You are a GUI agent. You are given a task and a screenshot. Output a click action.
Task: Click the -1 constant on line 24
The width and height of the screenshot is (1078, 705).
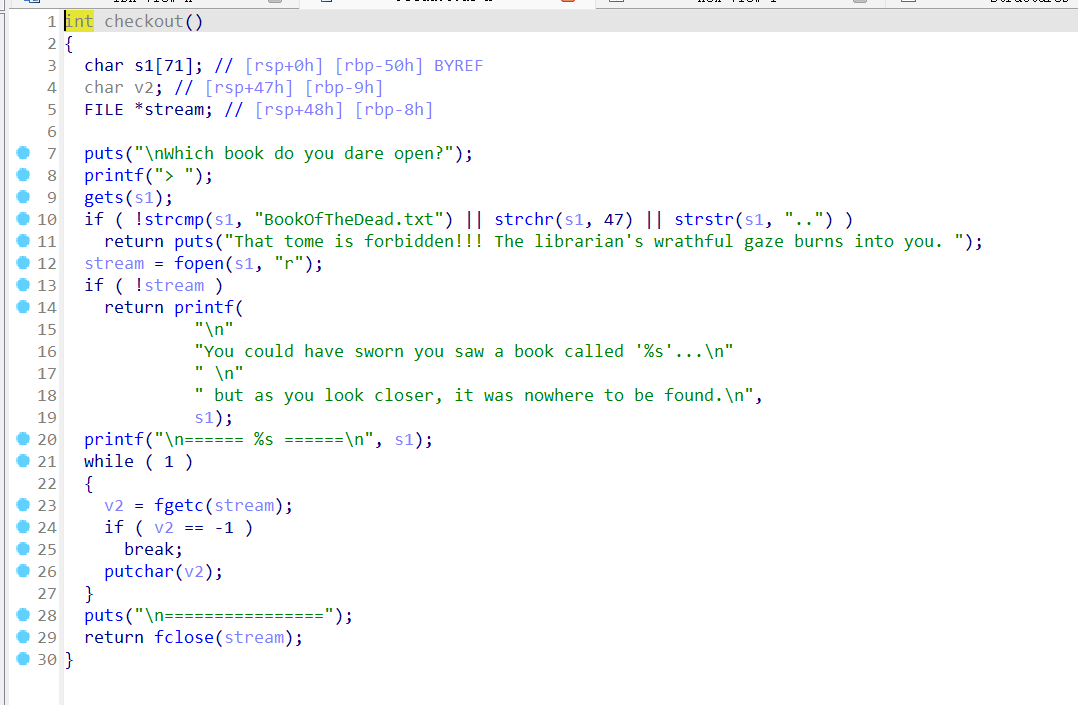pos(224,528)
